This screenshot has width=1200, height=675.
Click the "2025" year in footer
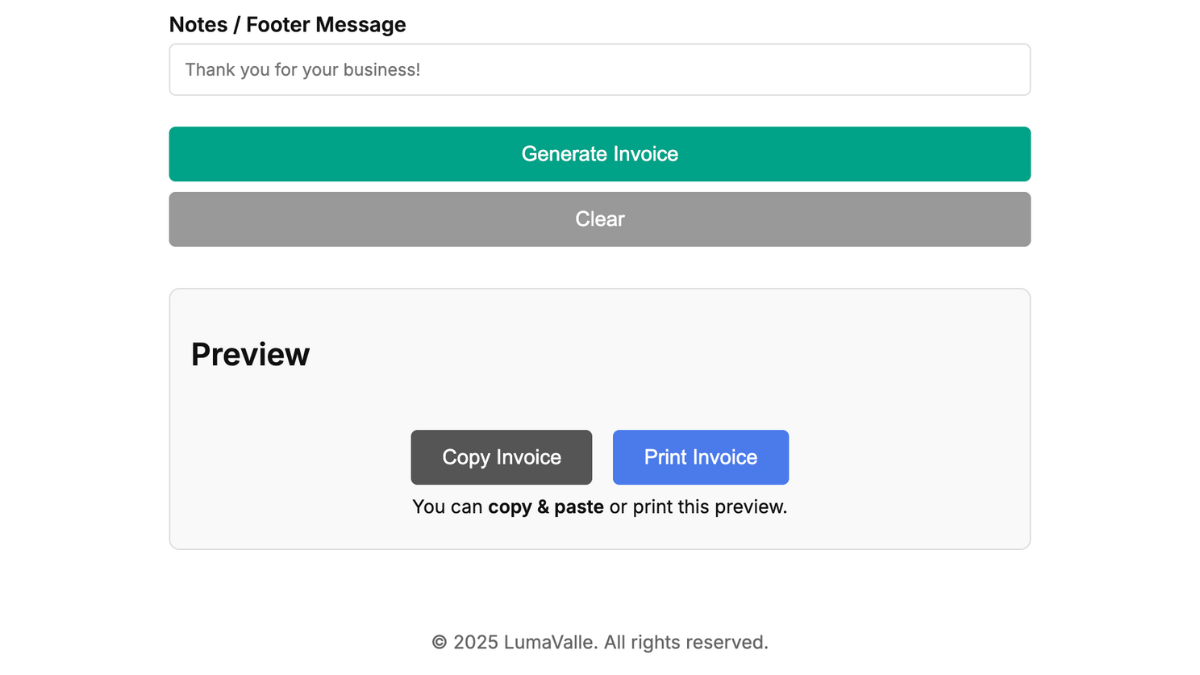pyautogui.click(x=475, y=642)
